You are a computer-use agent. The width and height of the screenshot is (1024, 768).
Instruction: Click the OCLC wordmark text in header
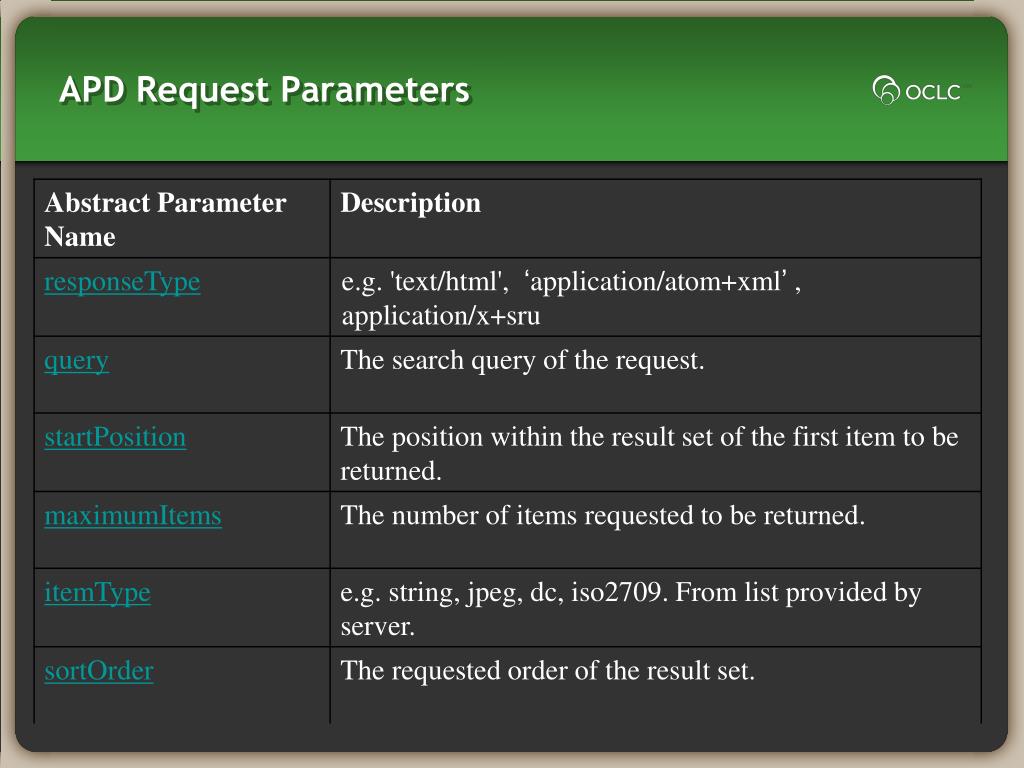tap(933, 92)
